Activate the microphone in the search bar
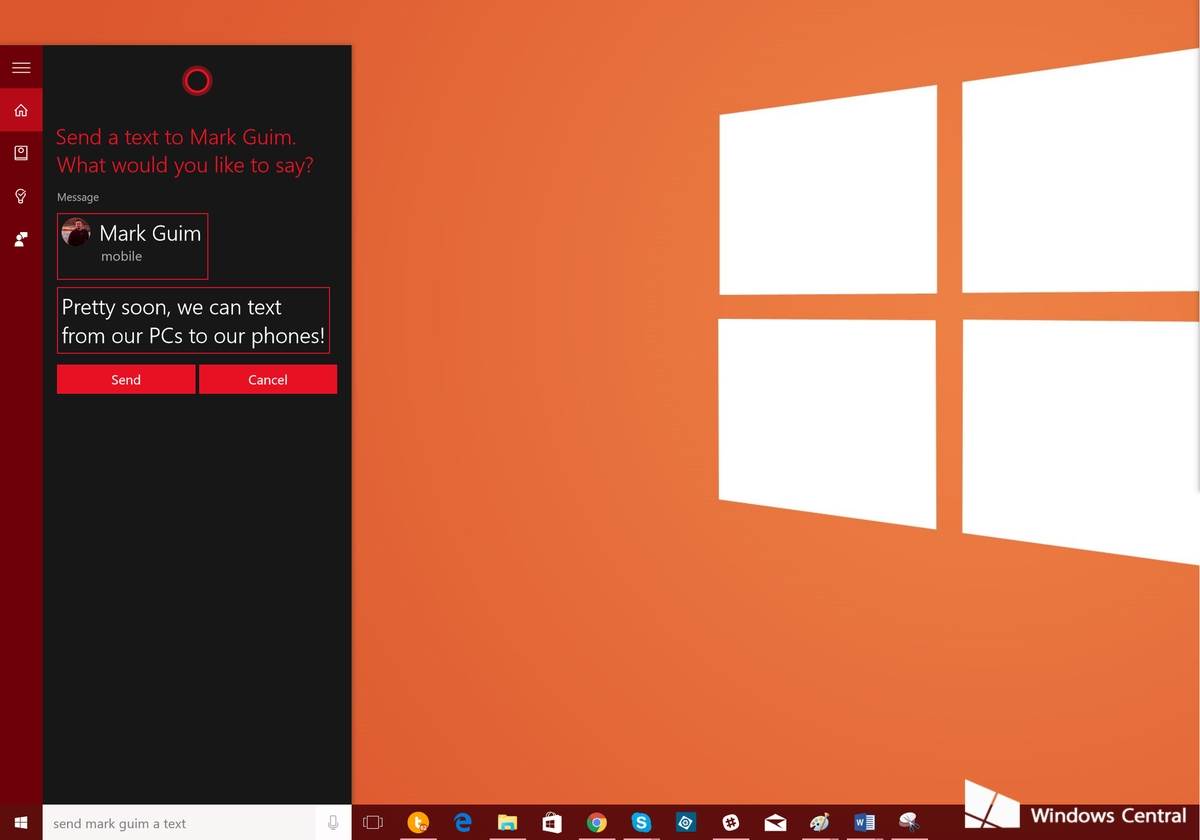Image resolution: width=1200 pixels, height=840 pixels. tap(333, 822)
